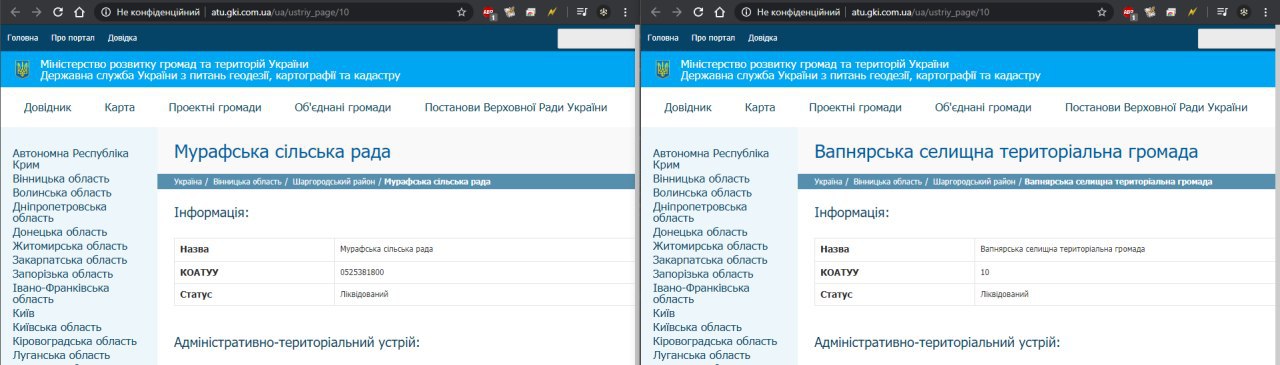Open Adblock Plus extension in right window
The width and height of the screenshot is (1280, 365).
[1130, 13]
